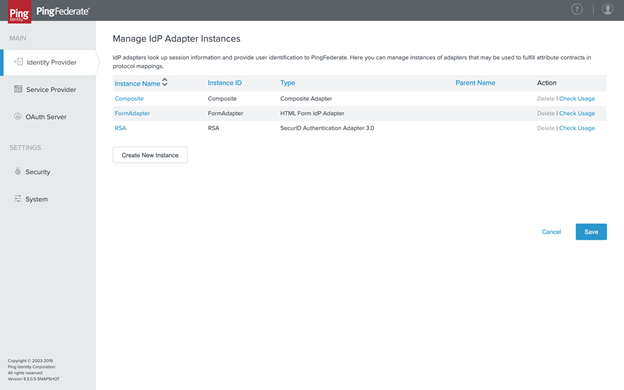The width and height of the screenshot is (624, 390).
Task: Open the Identity Provider menu
Action: coord(48,62)
